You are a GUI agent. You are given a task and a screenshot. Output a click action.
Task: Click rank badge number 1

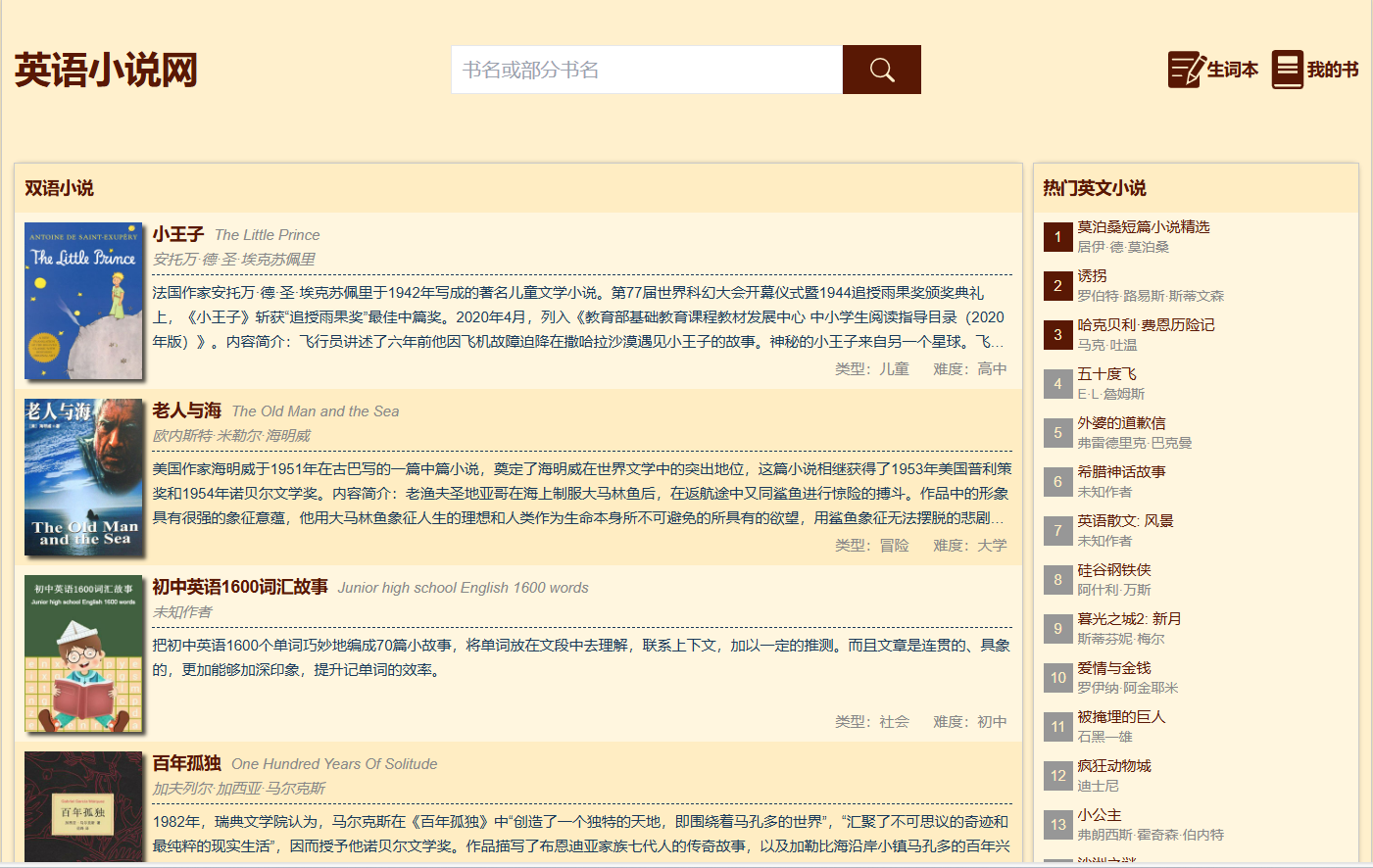[1057, 237]
